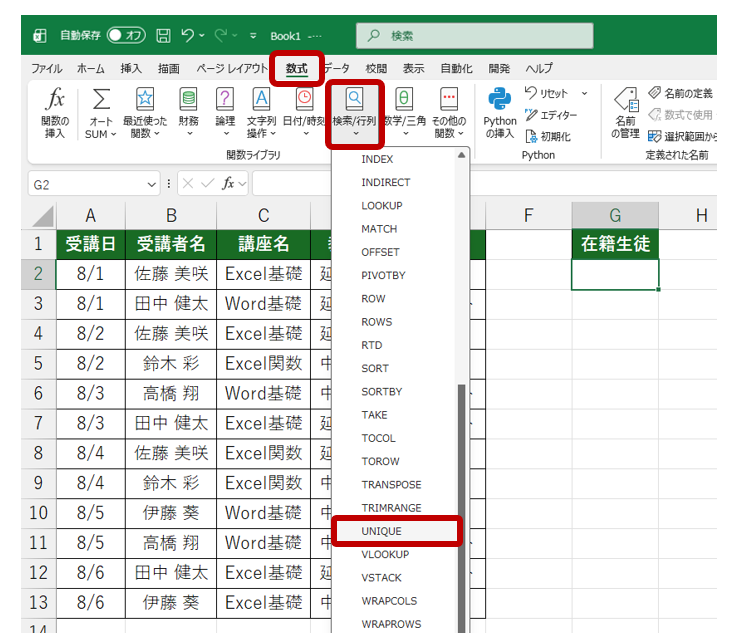Click the Excel app icon in title bar
Screen dimensions: 733x633
(x=40, y=36)
